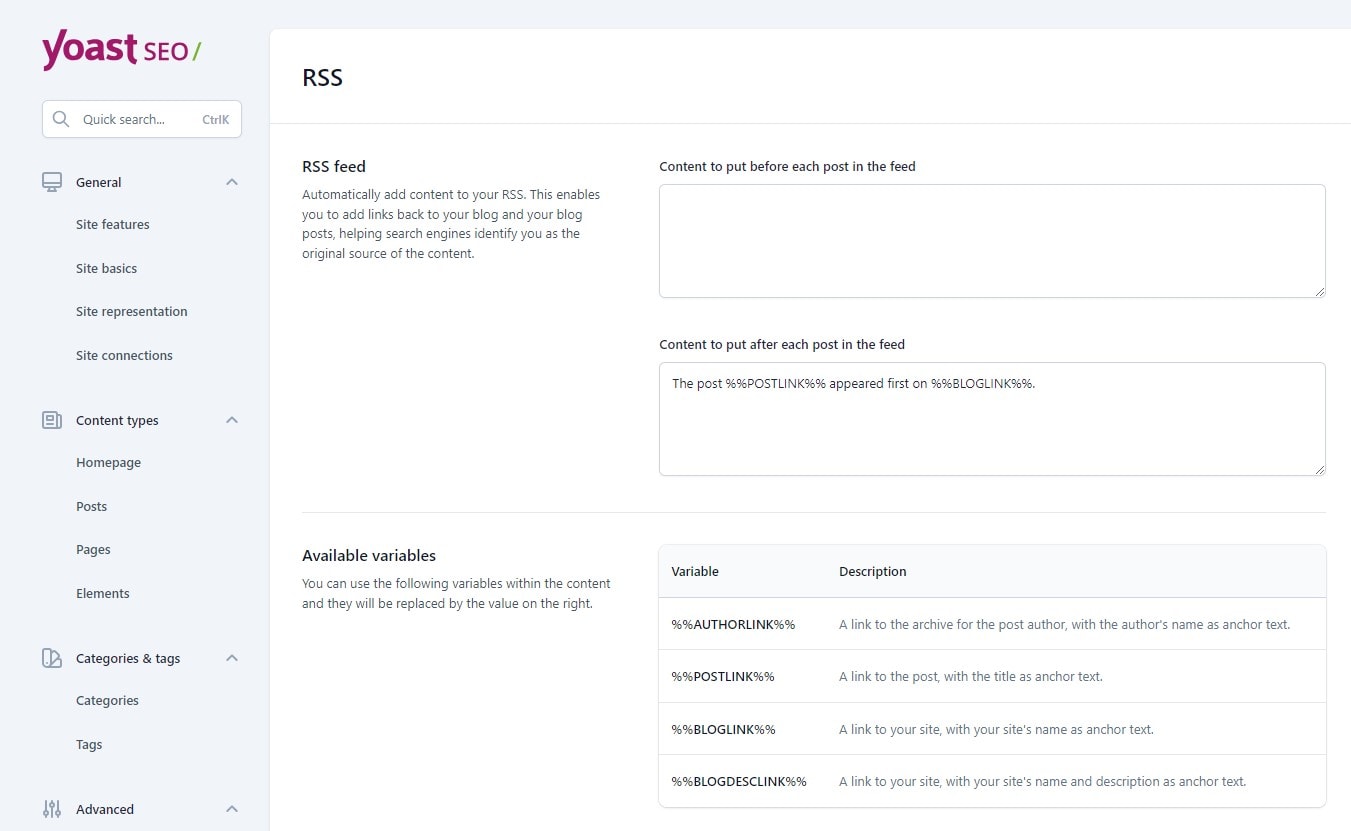The image size is (1351, 831).
Task: Click the content after each post textarea
Action: point(992,419)
